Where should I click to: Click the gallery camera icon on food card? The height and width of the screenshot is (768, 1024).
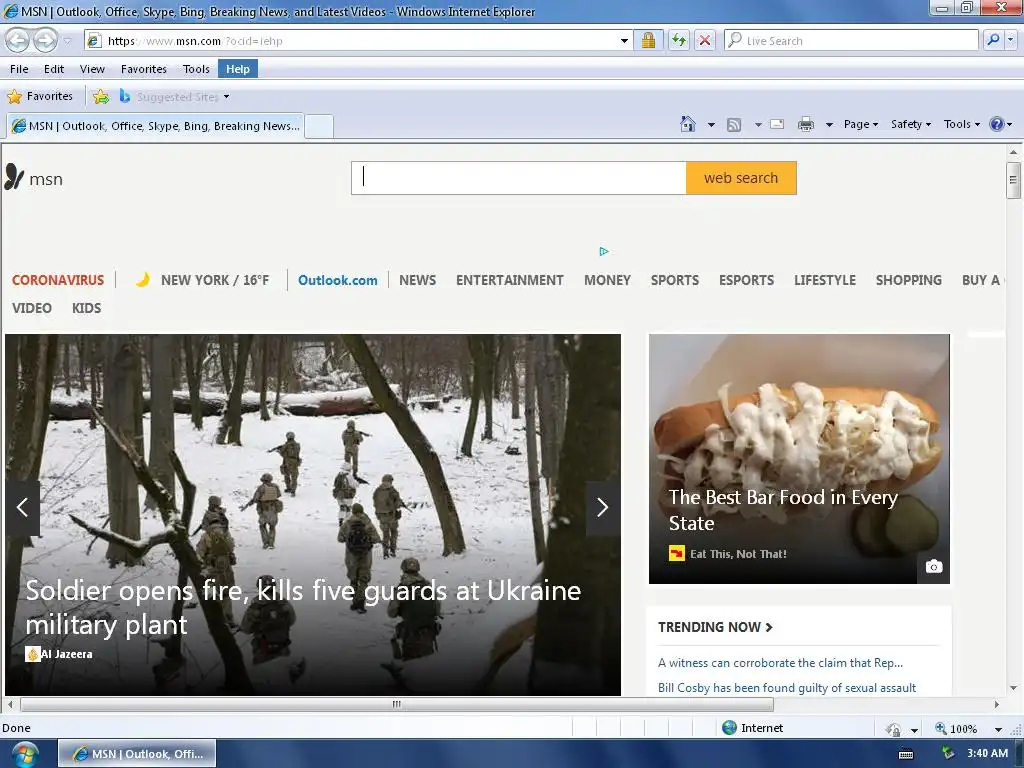tap(934, 566)
